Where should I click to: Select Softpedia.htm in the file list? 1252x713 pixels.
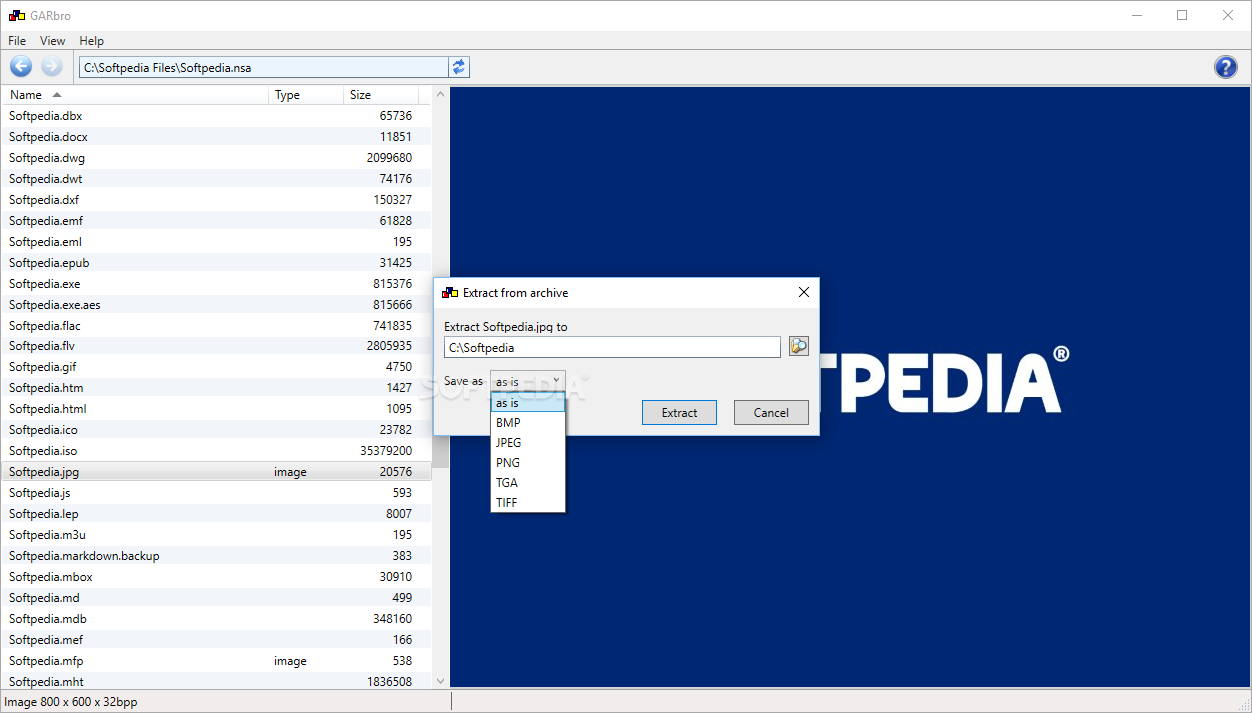217,388
